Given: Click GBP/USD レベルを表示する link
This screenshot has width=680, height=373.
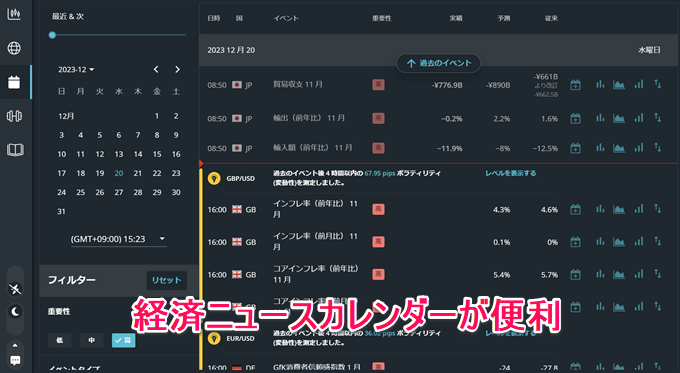Looking at the screenshot, I should tap(510, 173).
